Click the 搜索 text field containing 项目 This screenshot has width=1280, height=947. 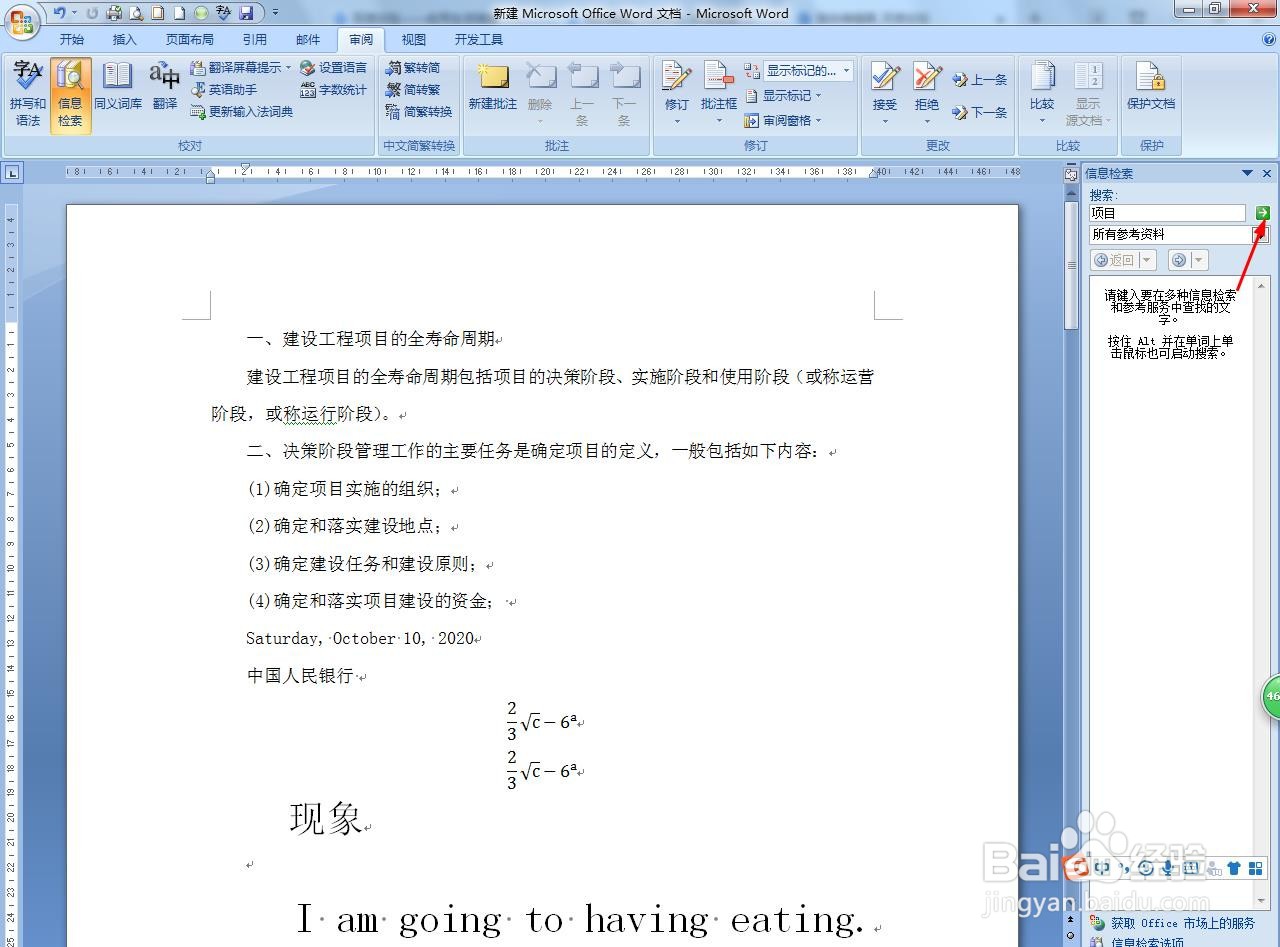click(1167, 213)
